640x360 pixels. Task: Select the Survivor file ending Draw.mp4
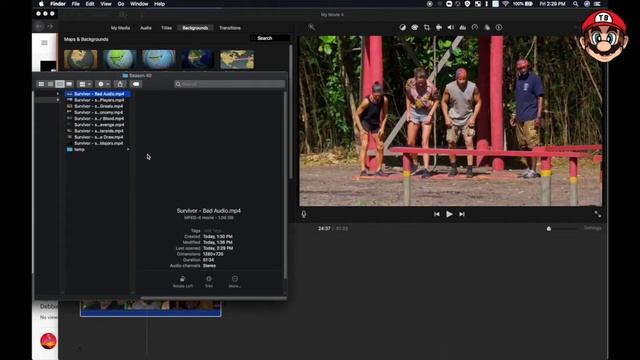[x=98, y=137]
